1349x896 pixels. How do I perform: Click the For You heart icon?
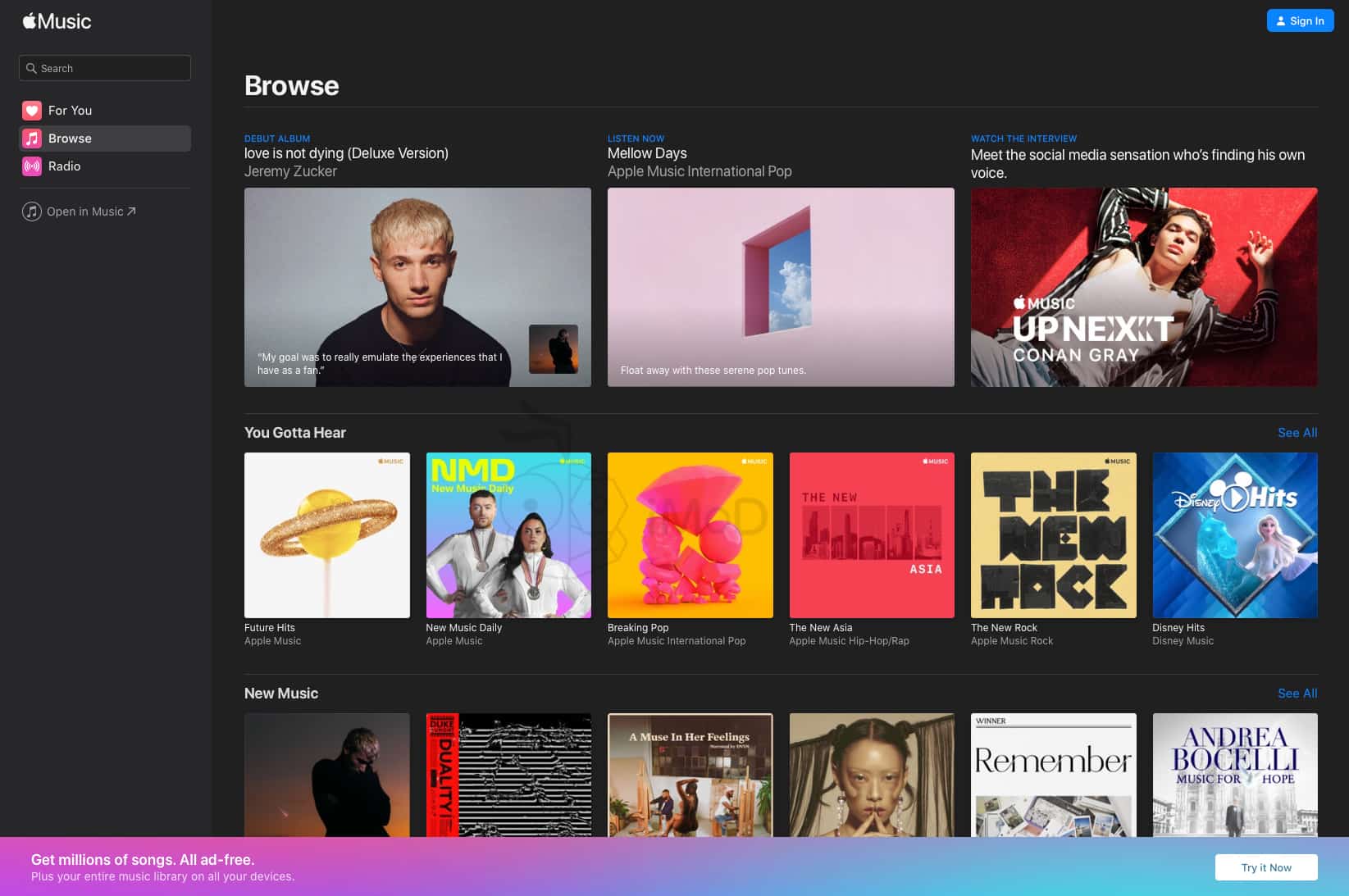32,111
